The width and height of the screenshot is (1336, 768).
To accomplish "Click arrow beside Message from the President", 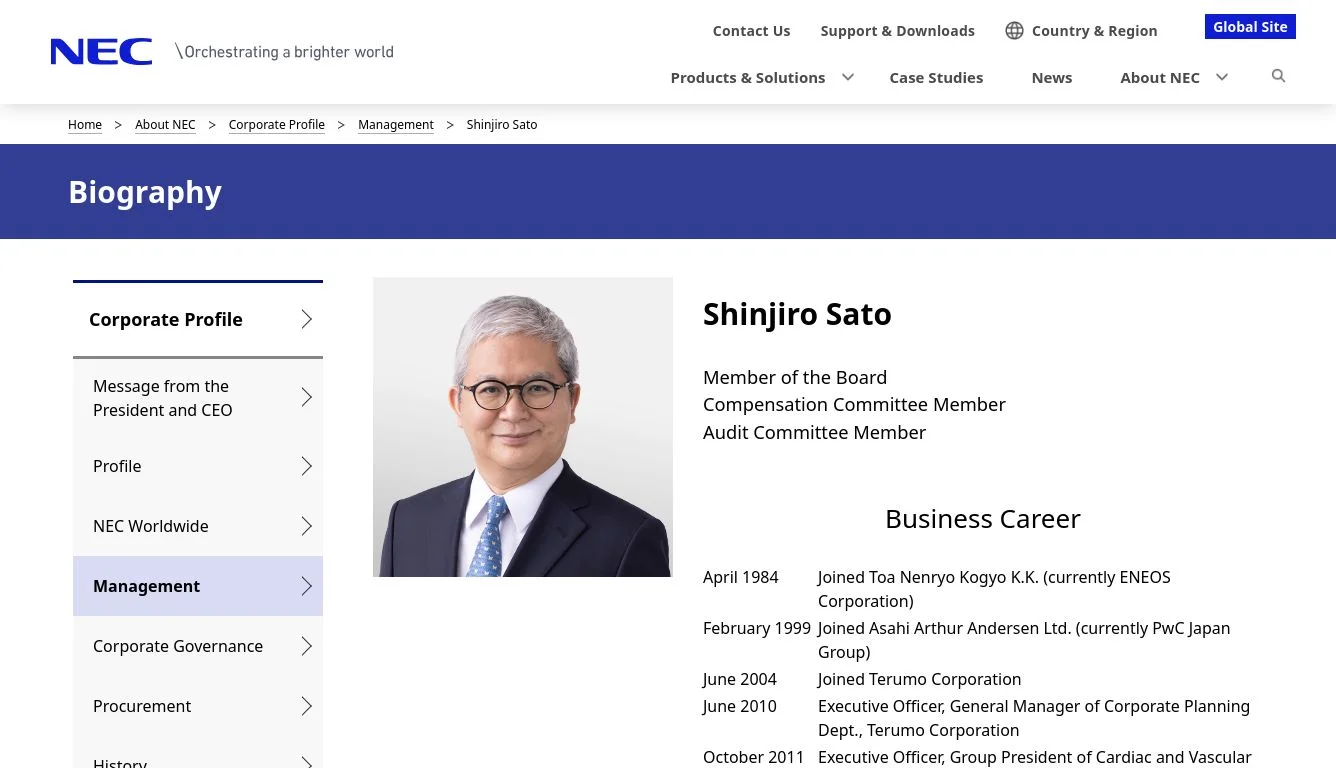I will 307,398.
